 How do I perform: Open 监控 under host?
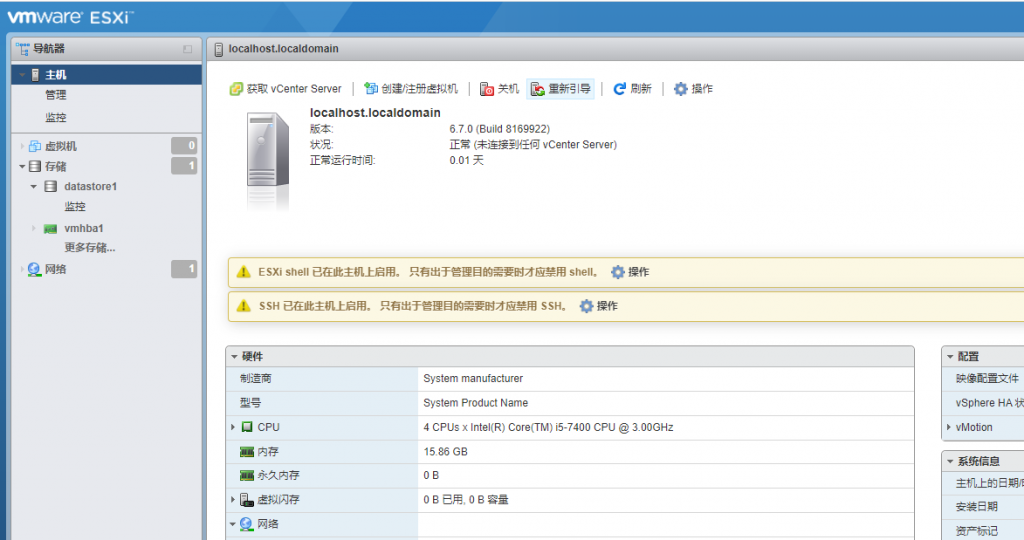point(56,118)
